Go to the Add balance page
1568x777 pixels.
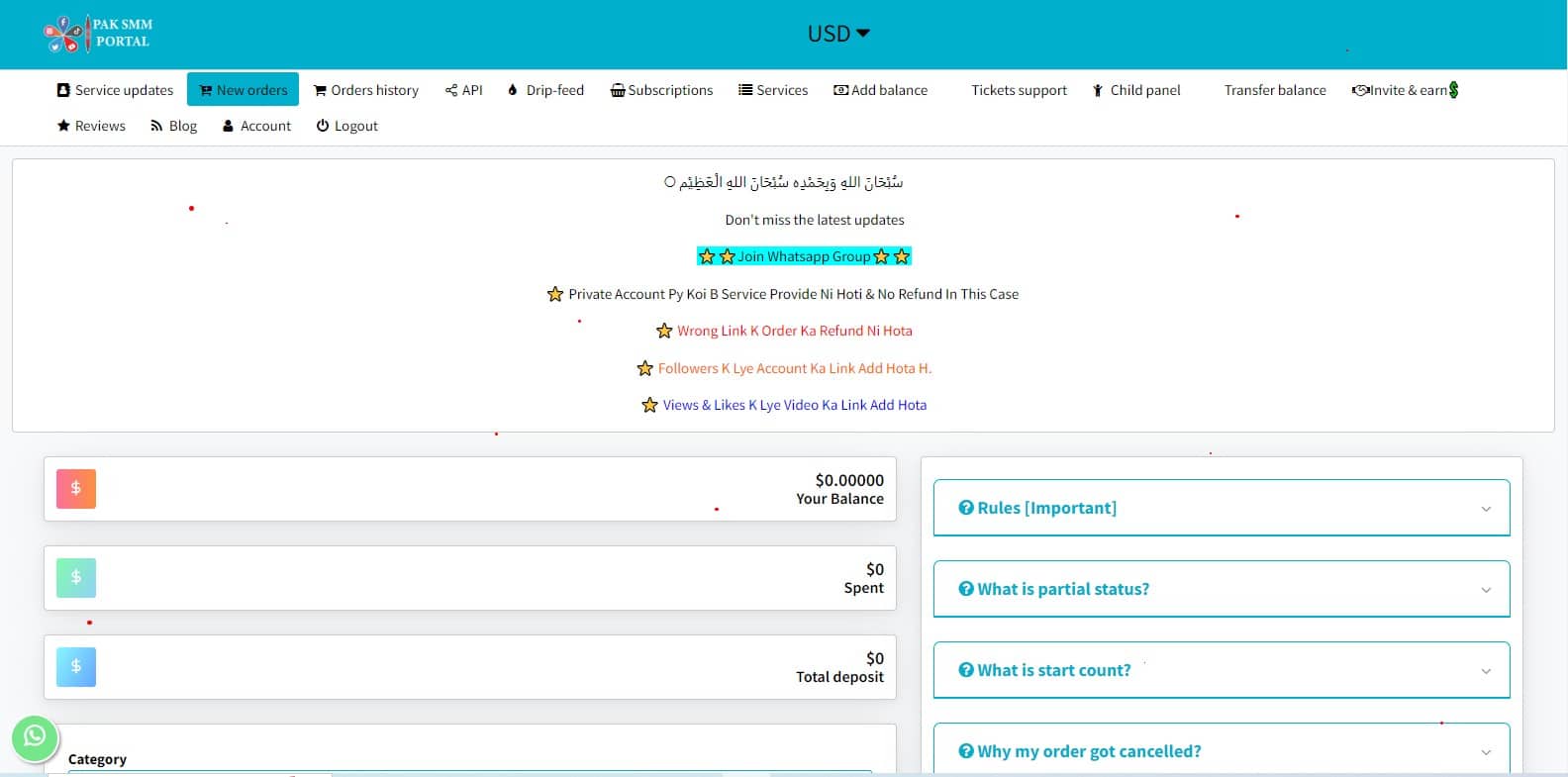[881, 90]
